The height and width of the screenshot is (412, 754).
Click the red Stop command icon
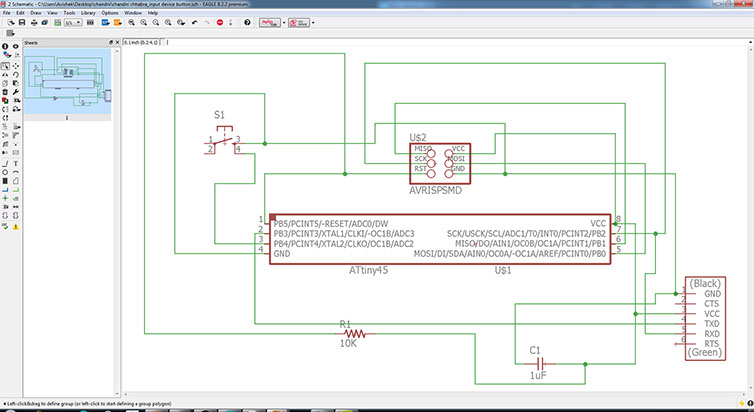[220, 23]
